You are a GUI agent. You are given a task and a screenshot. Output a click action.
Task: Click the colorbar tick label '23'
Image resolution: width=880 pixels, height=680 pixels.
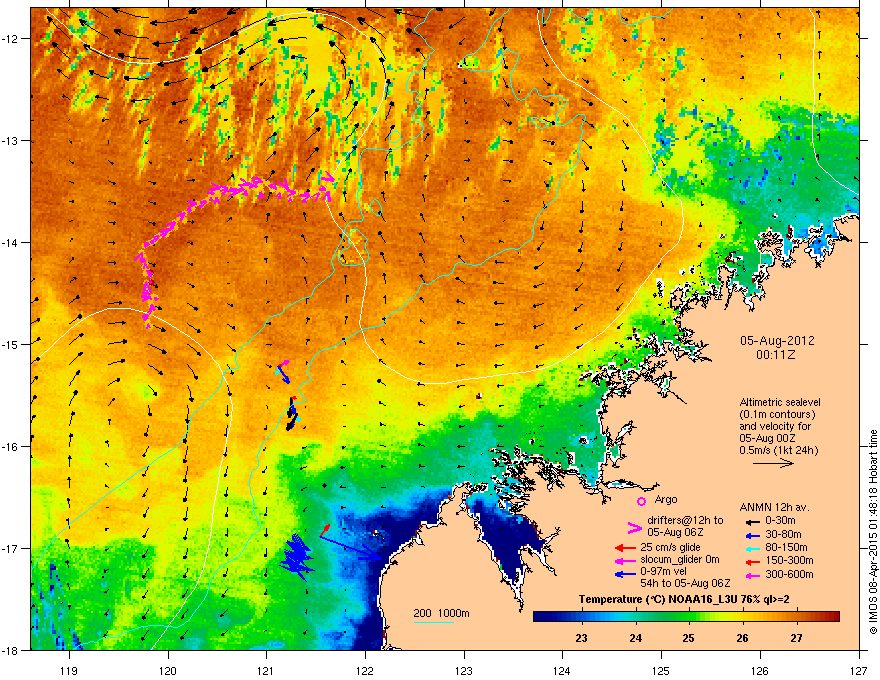click(x=581, y=638)
